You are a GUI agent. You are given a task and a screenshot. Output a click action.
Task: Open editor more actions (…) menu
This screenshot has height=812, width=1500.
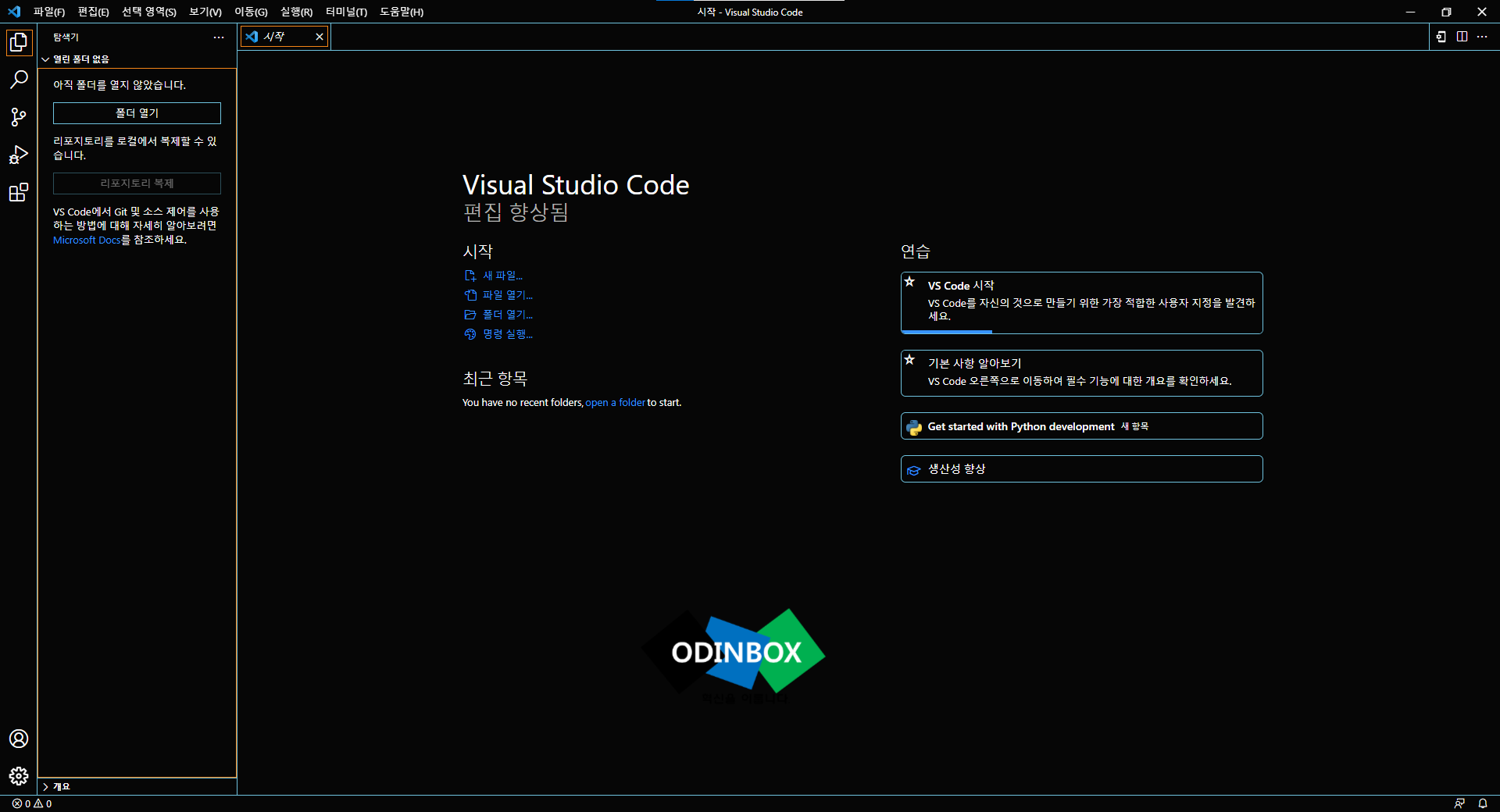point(1482,37)
